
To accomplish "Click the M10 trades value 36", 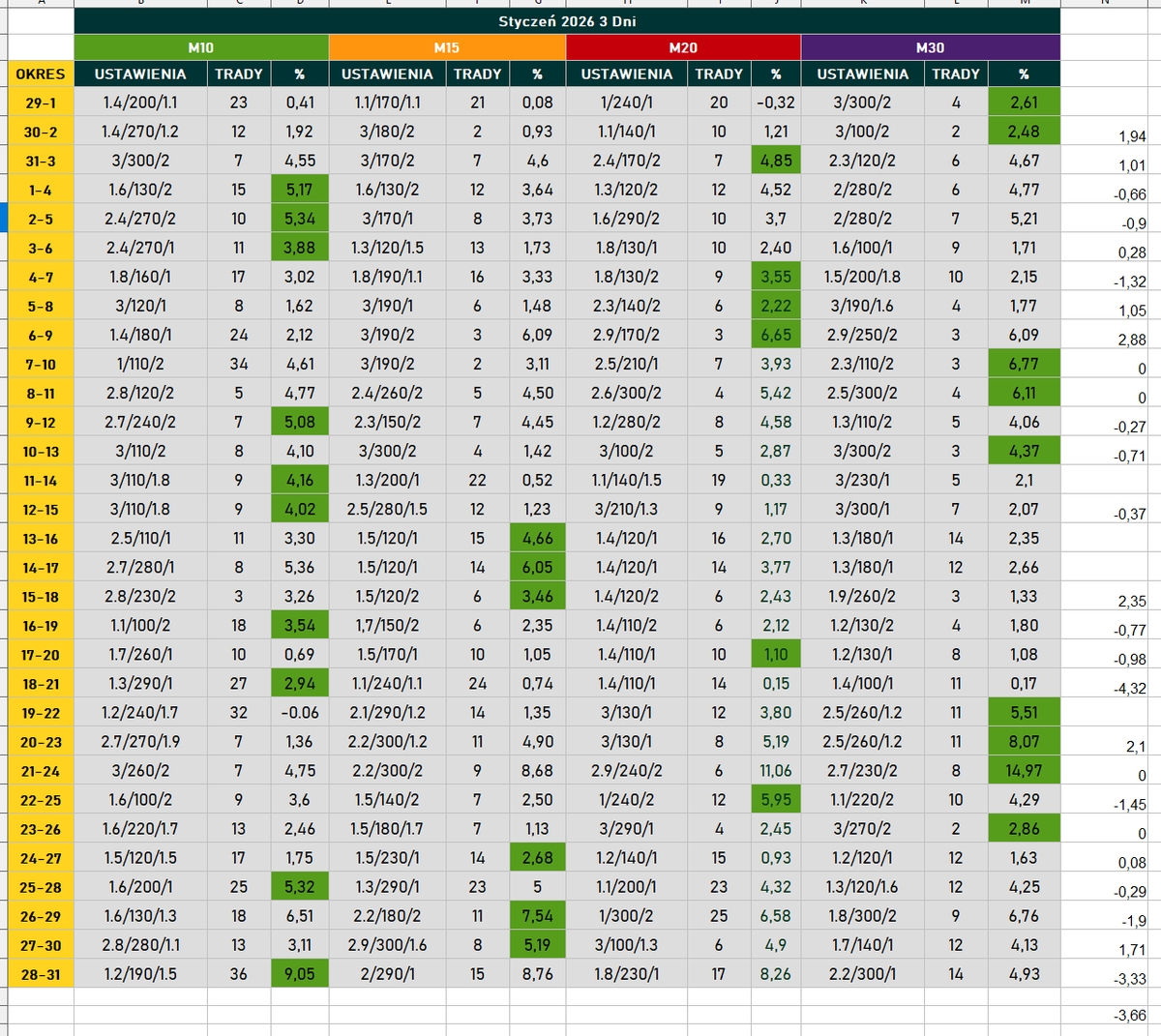I will tap(239, 974).
